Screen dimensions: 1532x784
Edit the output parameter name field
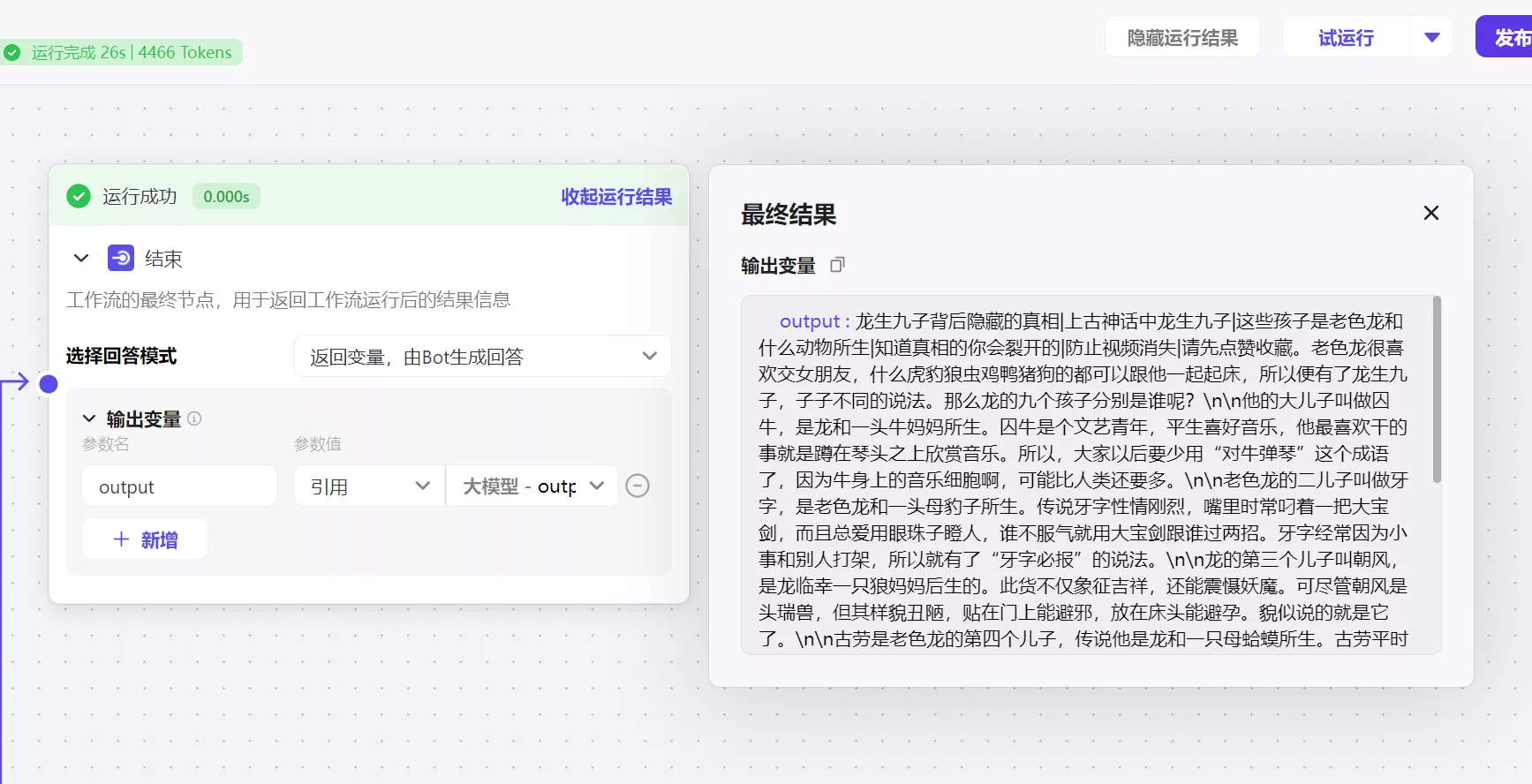(x=179, y=486)
